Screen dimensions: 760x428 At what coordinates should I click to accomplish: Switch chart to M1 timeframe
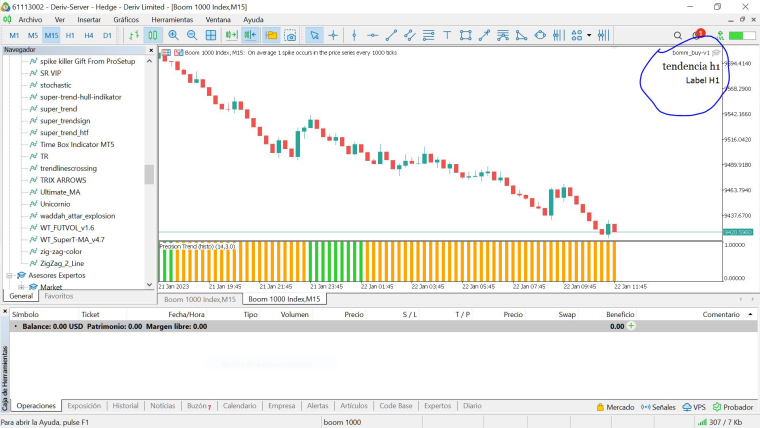coord(14,35)
